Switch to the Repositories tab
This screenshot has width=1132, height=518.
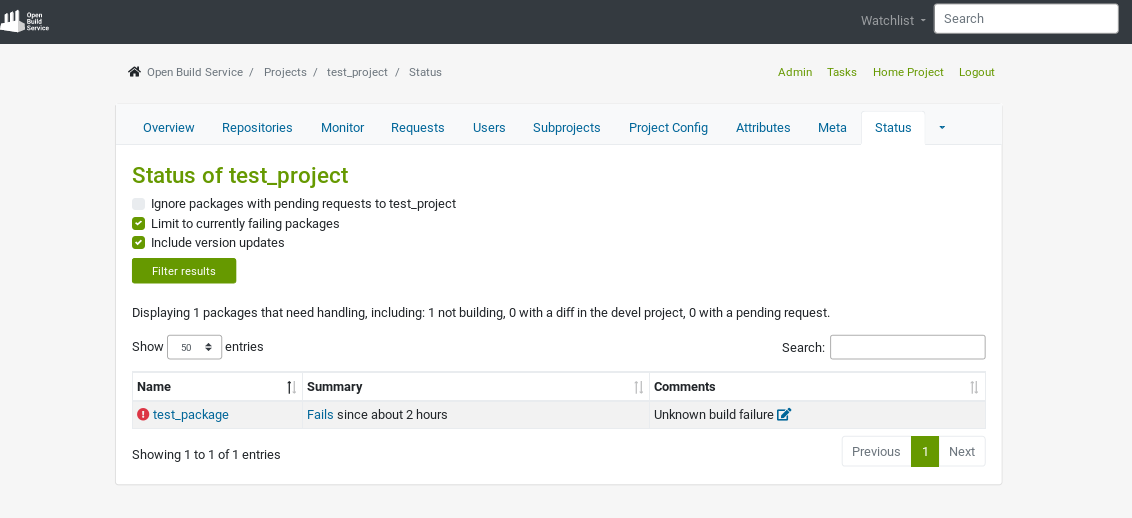(257, 128)
